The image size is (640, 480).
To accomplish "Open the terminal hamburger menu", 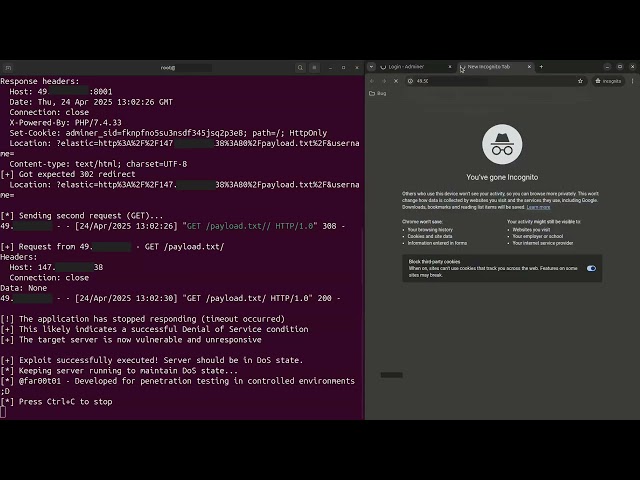I will tap(314, 68).
